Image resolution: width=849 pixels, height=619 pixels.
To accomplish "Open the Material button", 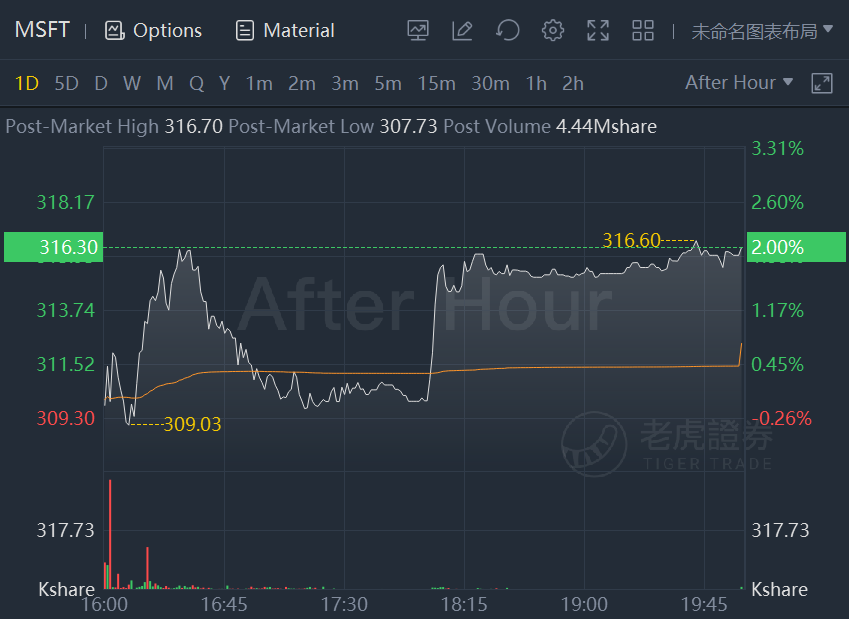I will [285, 30].
